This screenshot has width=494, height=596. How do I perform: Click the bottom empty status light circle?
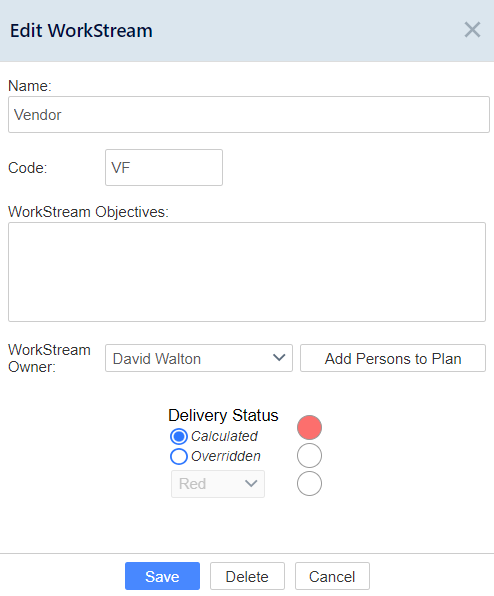309,483
